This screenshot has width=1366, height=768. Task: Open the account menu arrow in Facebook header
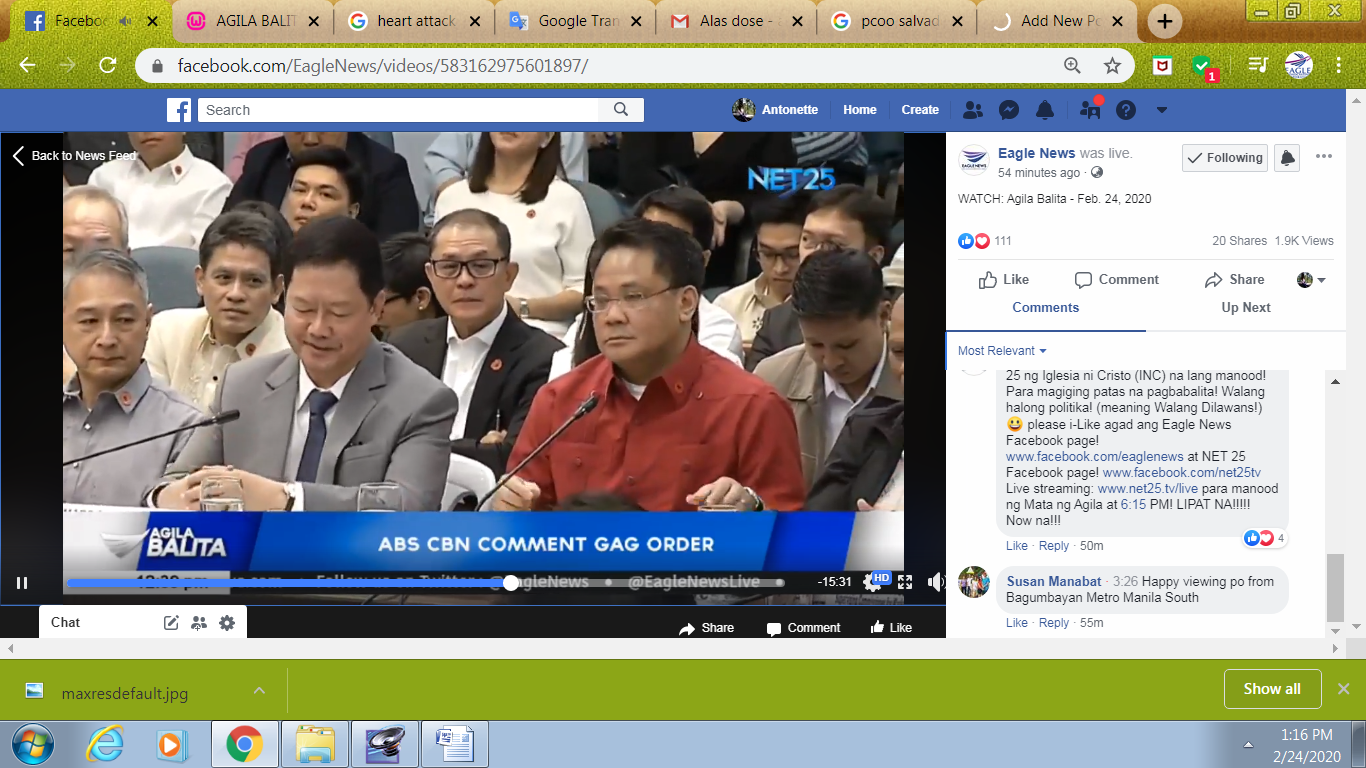tap(1162, 110)
